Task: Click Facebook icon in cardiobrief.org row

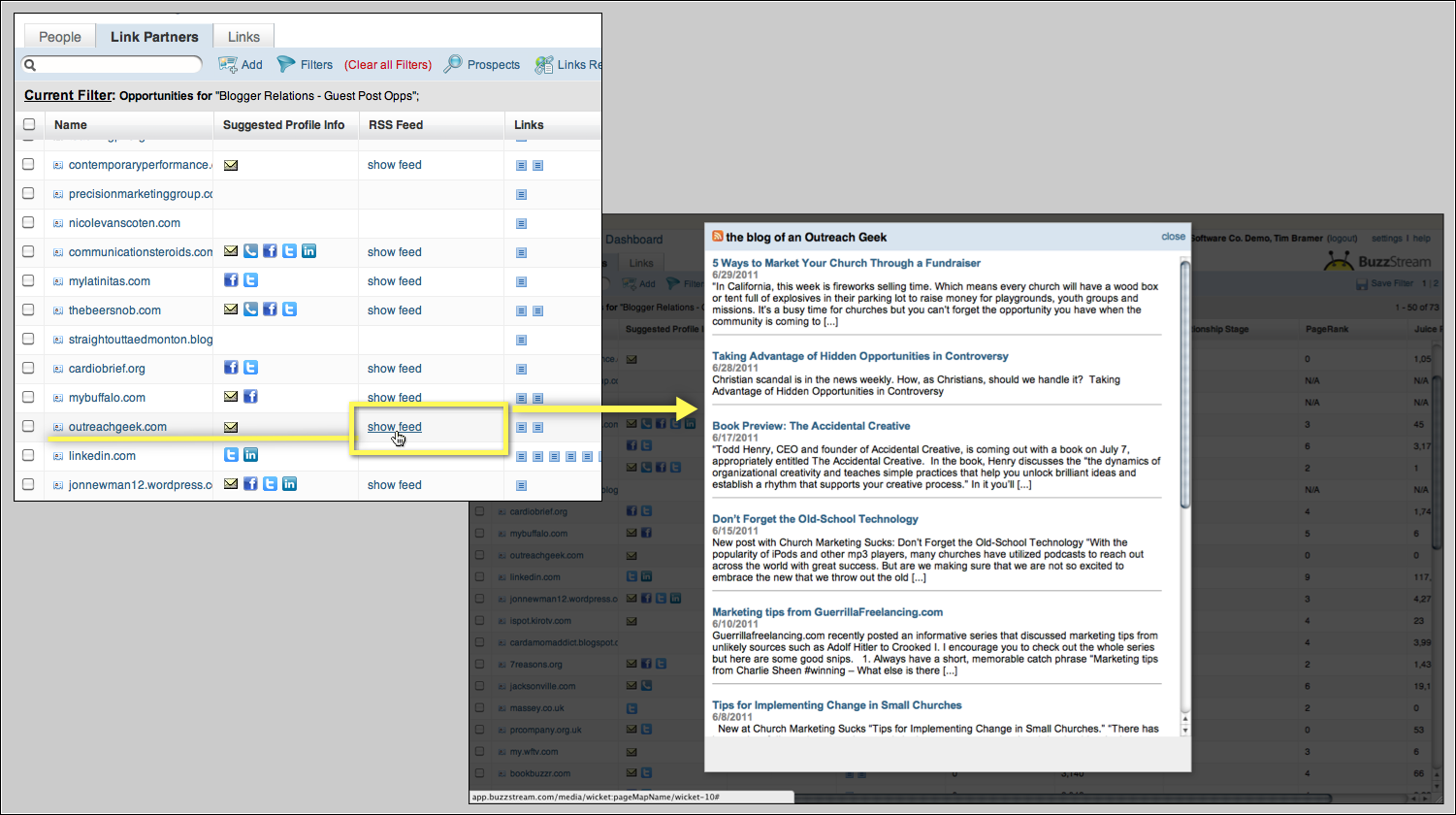Action: click(x=231, y=368)
